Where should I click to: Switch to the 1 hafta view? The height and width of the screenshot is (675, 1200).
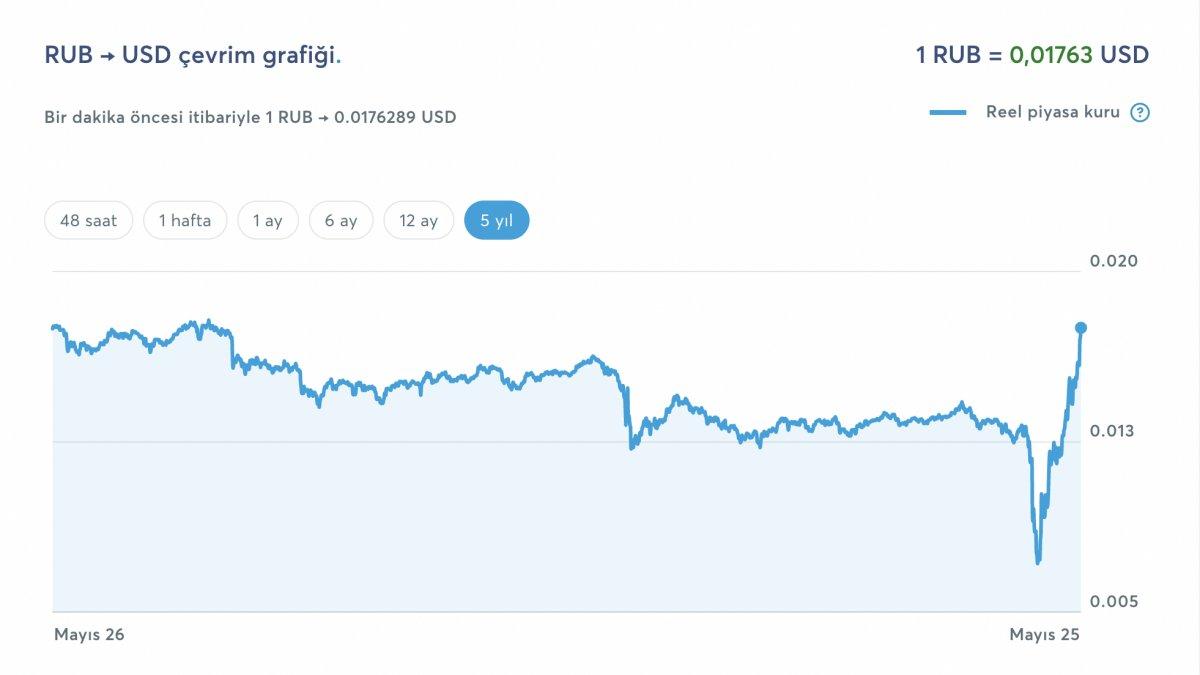185,220
